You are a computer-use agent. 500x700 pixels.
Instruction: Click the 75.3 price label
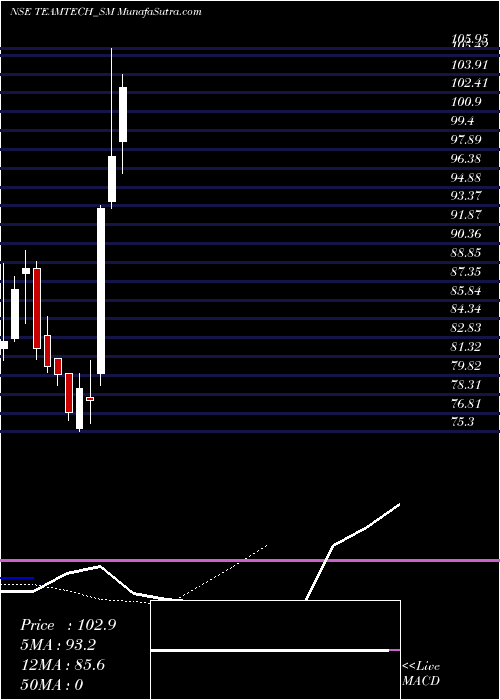463,422
